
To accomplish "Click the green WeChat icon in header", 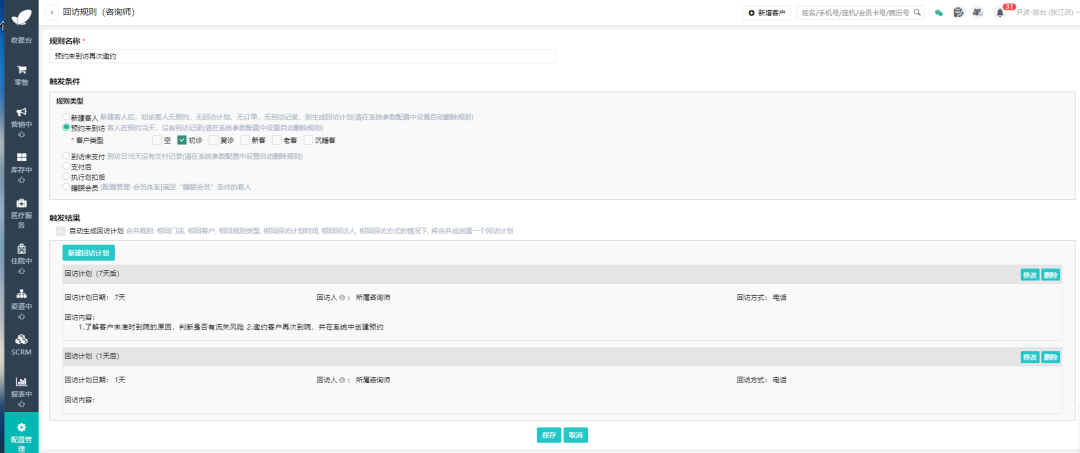I will pyautogui.click(x=938, y=12).
